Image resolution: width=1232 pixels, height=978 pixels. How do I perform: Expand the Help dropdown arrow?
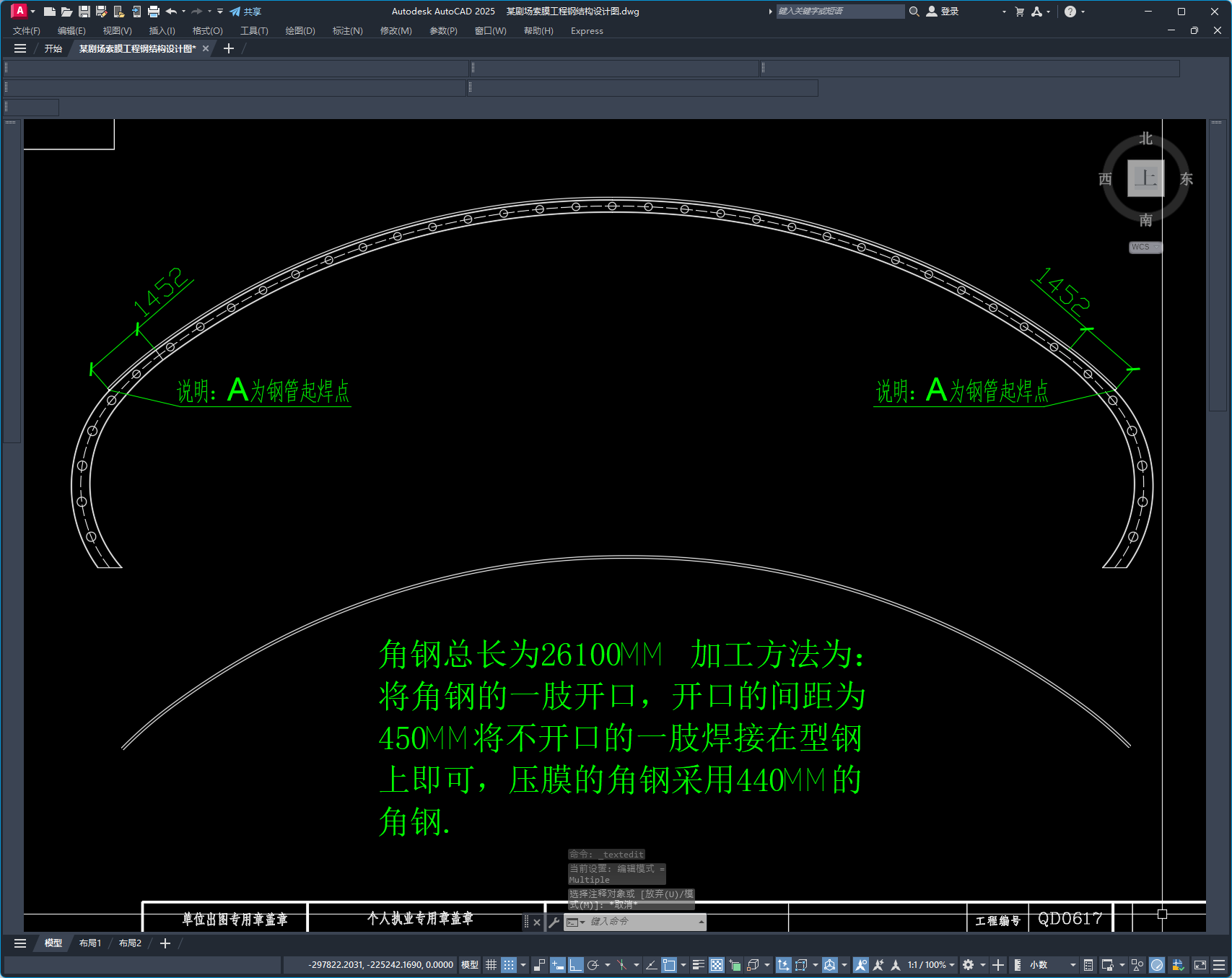1083,12
